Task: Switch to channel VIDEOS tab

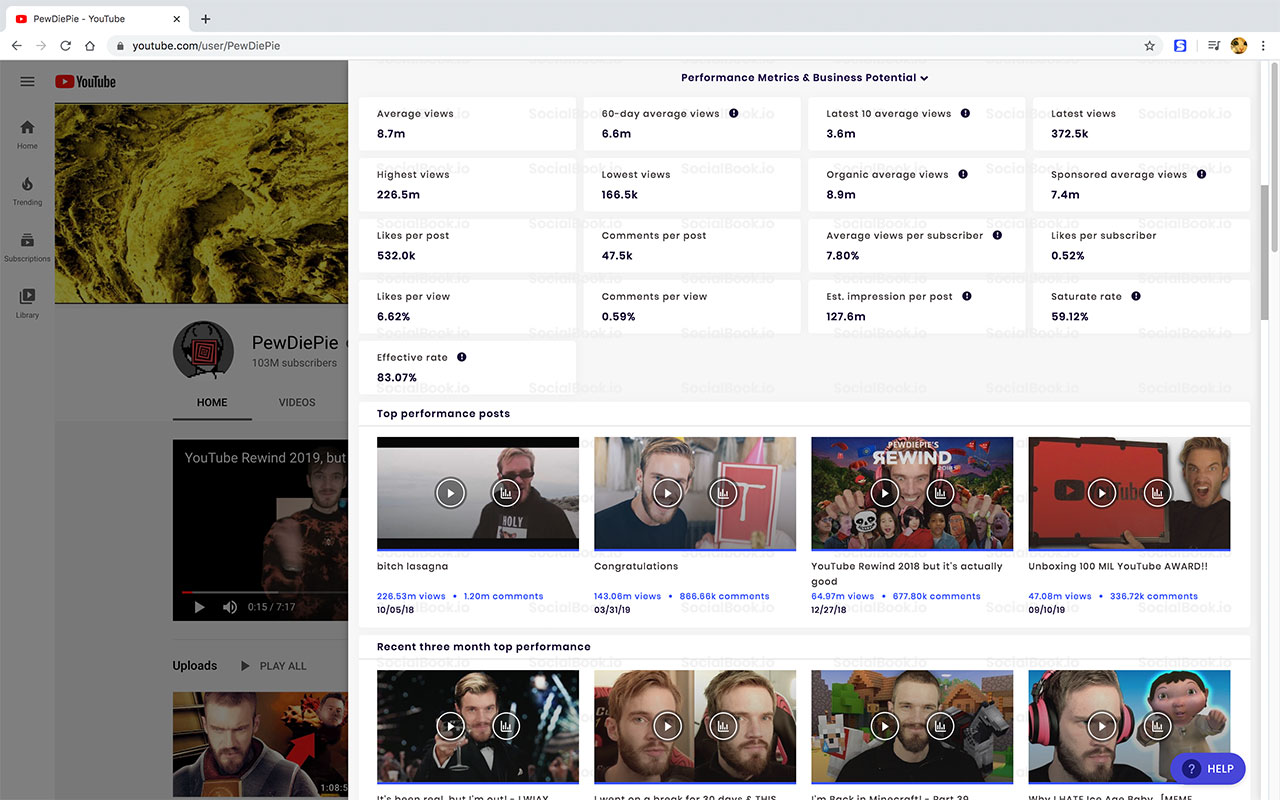Action: (x=297, y=402)
